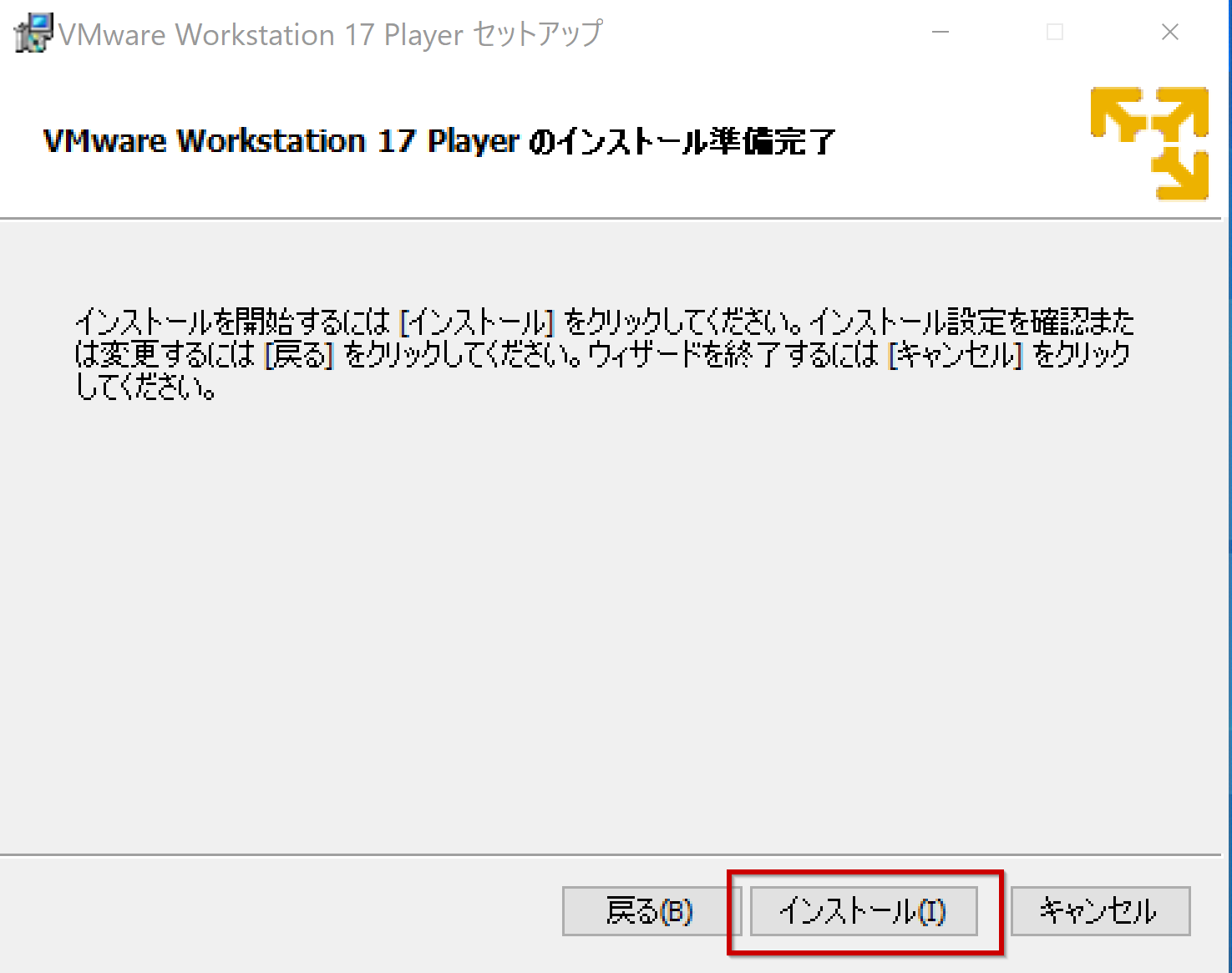Image resolution: width=1232 pixels, height=973 pixels.
Task: Click the インストール(I) button
Action: 864,911
